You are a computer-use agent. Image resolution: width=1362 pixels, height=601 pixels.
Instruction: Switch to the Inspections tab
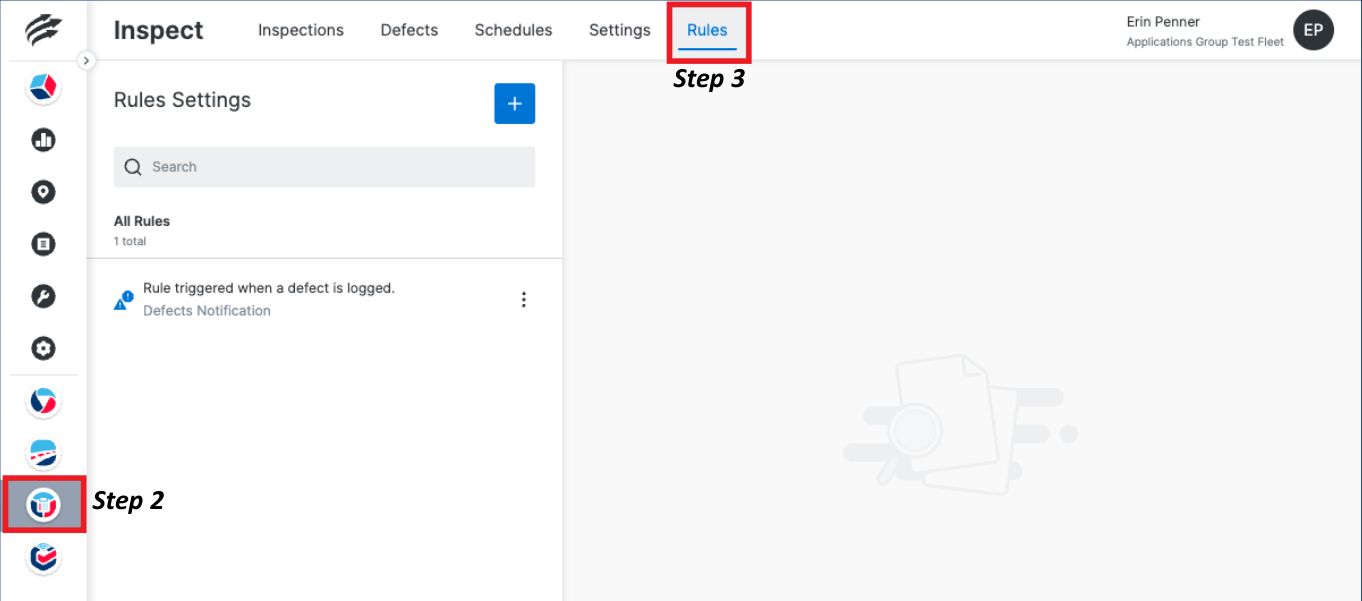pos(301,30)
